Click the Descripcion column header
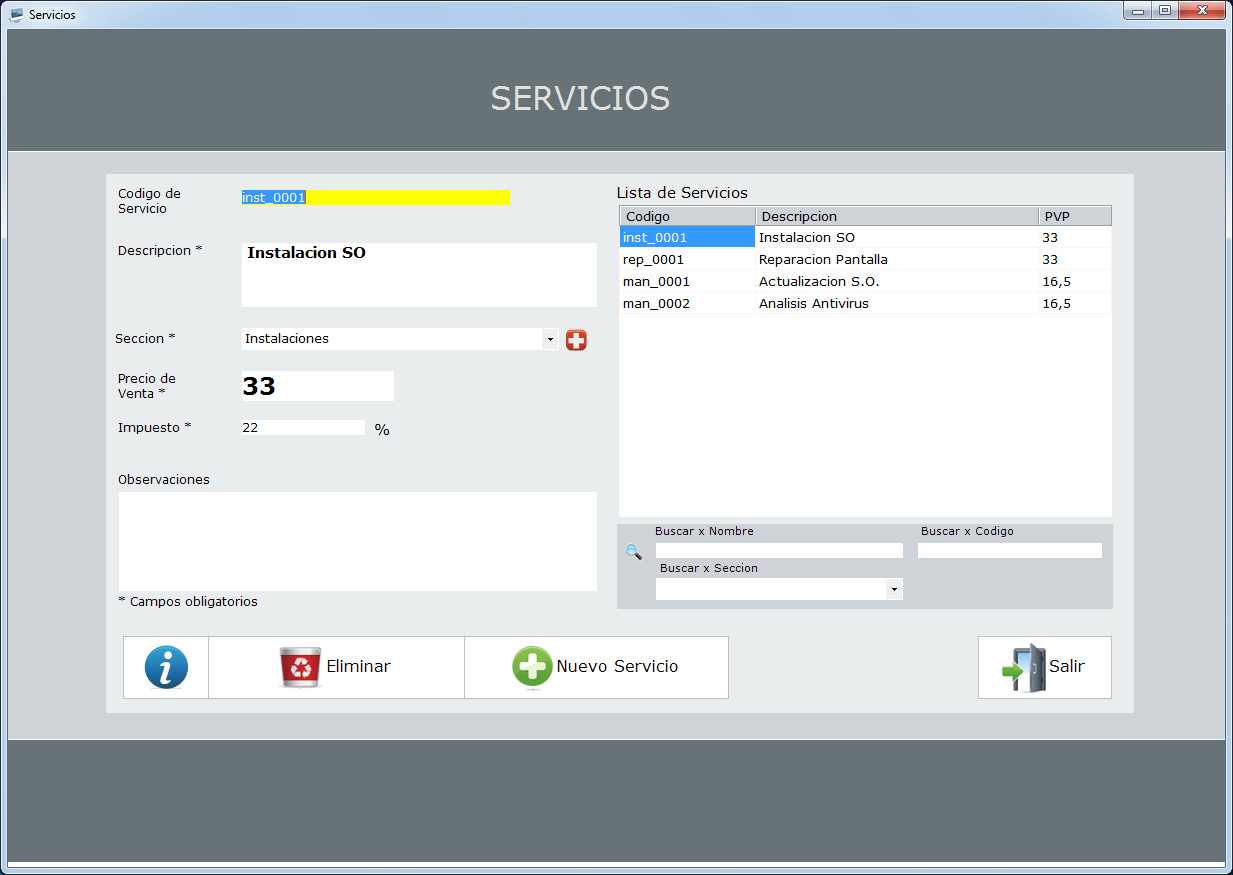The width and height of the screenshot is (1233, 875). point(896,216)
